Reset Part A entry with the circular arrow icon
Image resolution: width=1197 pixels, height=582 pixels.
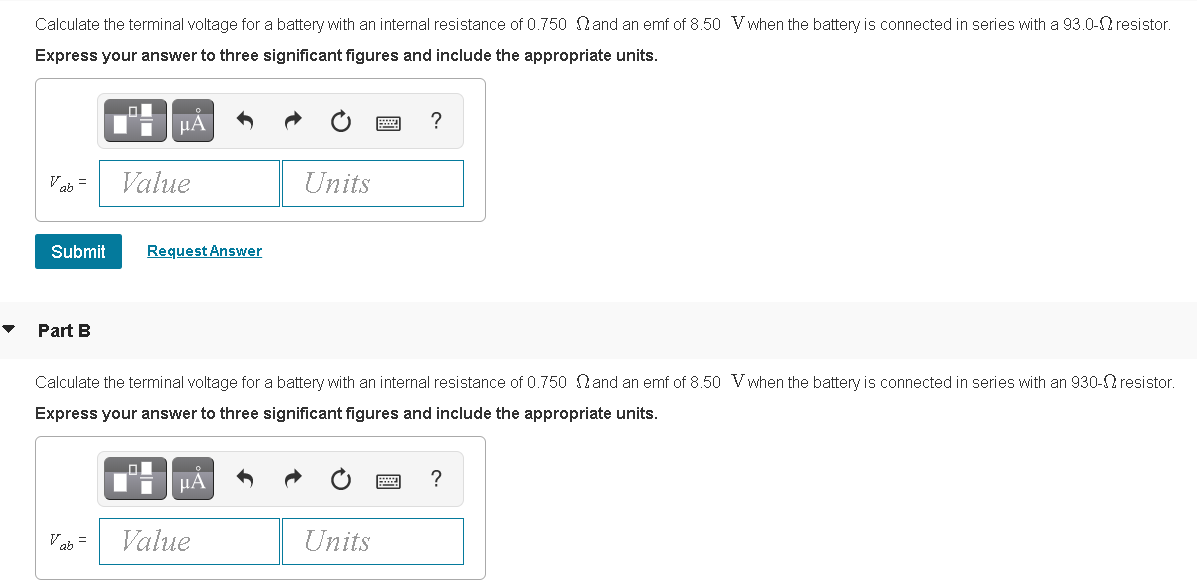point(340,120)
